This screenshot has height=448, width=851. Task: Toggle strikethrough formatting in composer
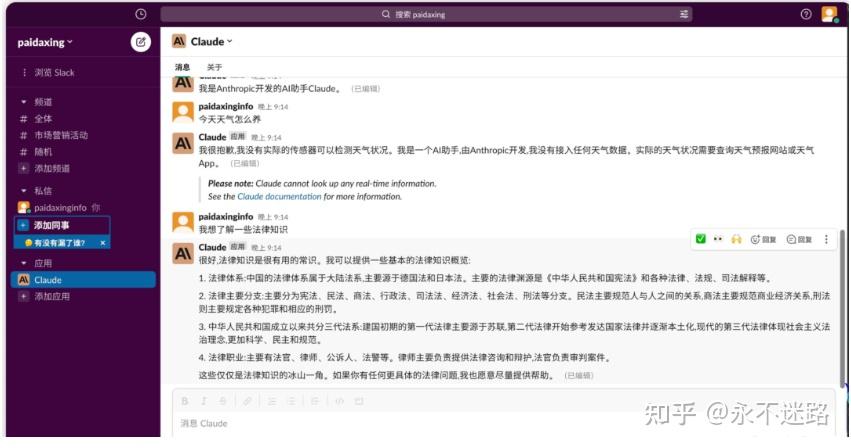pos(223,401)
